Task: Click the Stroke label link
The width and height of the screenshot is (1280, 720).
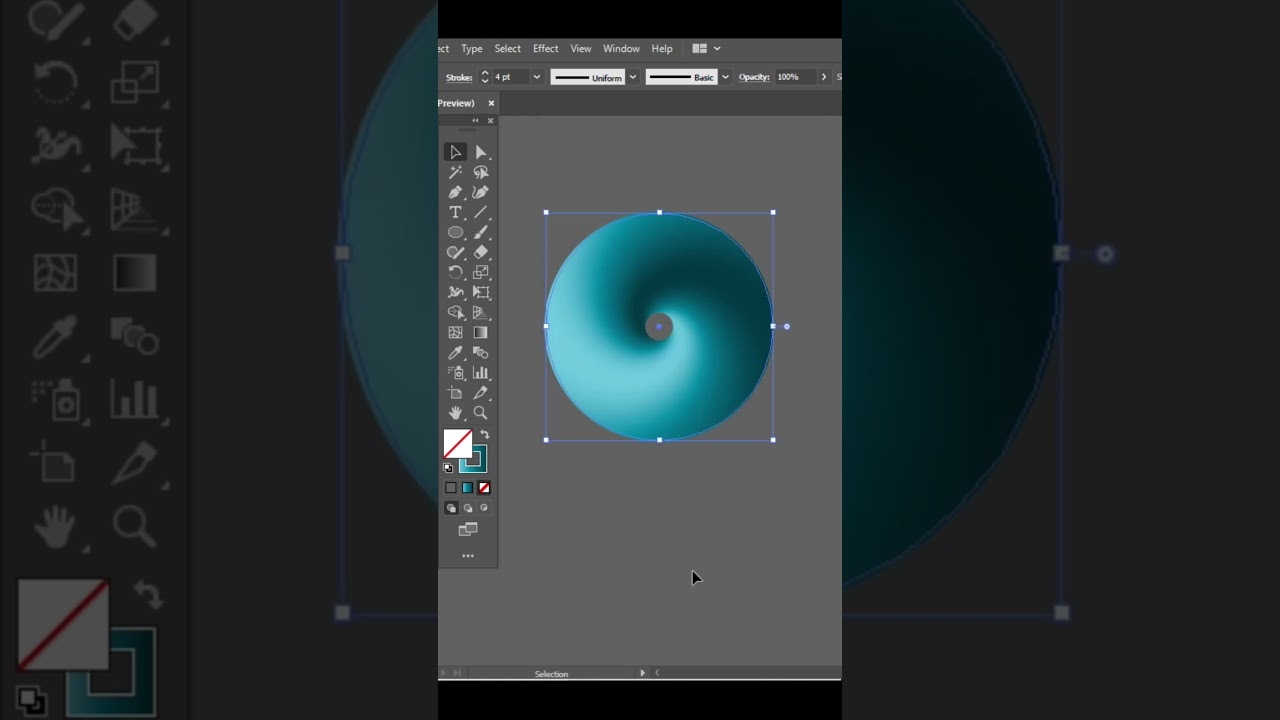Action: coord(459,77)
